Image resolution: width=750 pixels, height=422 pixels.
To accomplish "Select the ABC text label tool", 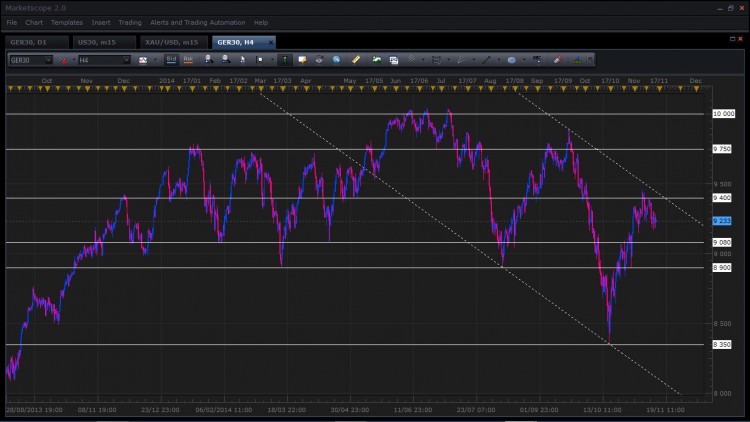I will (x=537, y=60).
